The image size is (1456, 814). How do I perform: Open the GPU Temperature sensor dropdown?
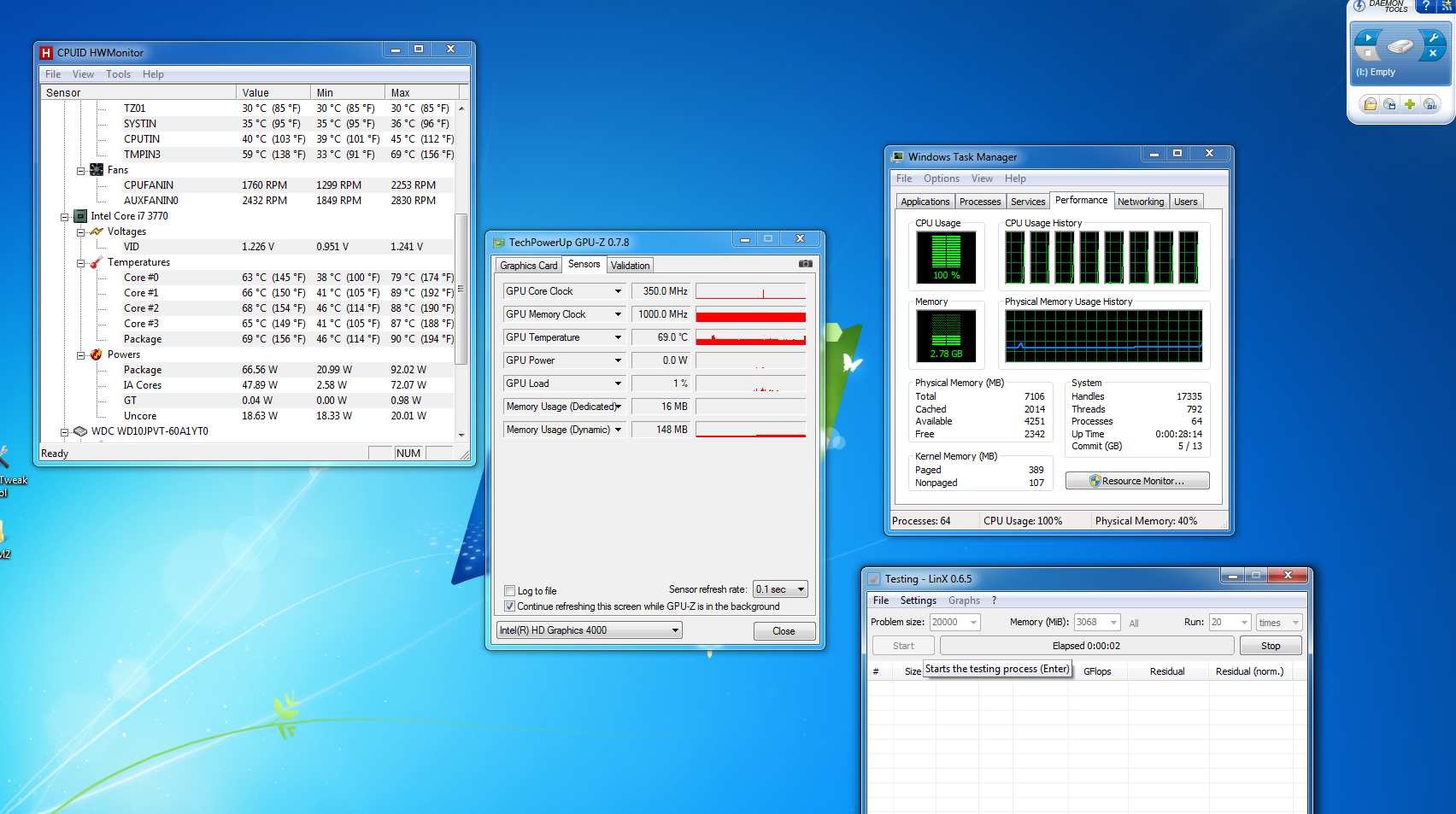[618, 337]
